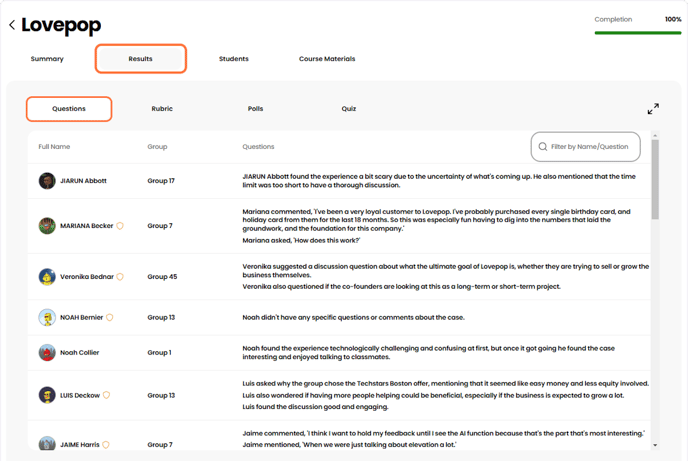Click Mariana Becker's badge icon

(120, 226)
